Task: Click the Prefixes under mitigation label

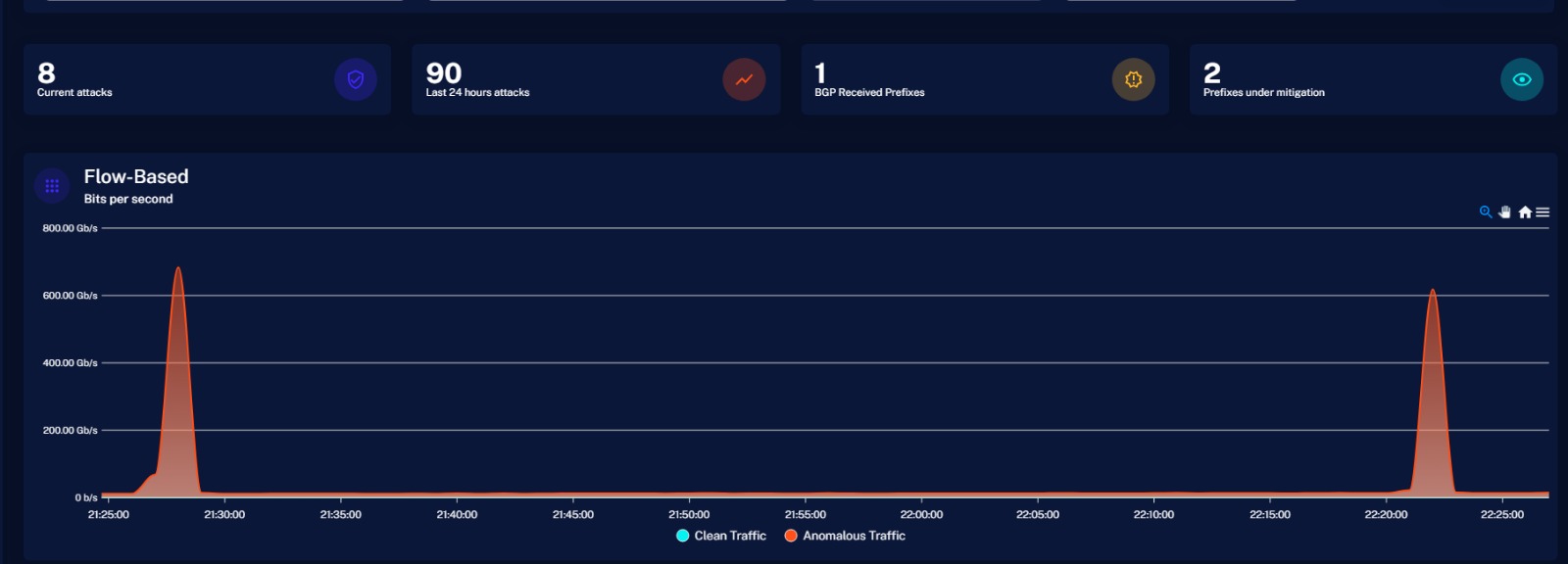Action: pos(1263,92)
